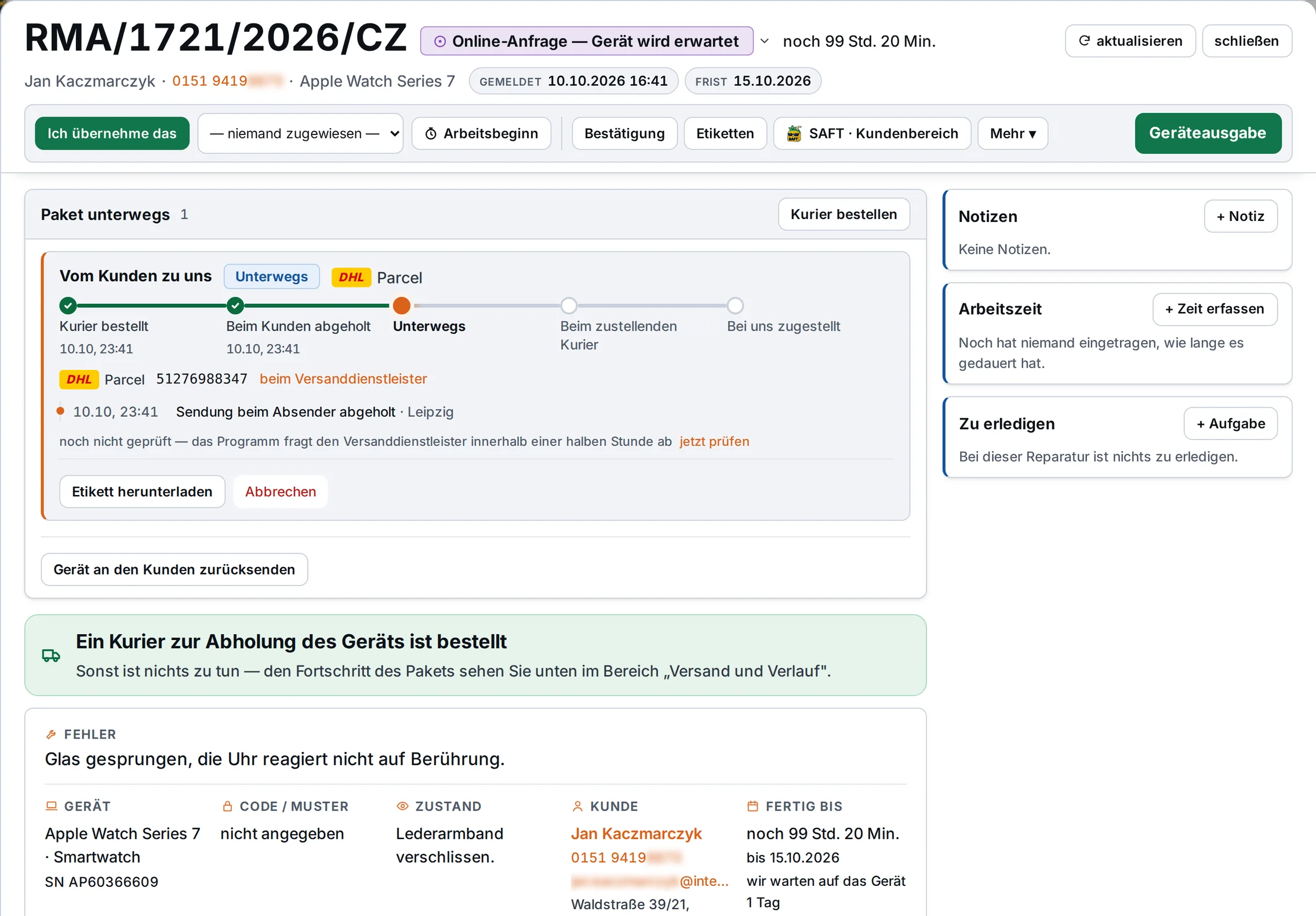This screenshot has width=1316, height=916.
Task: Click the phone number in the header
Action: [227, 81]
